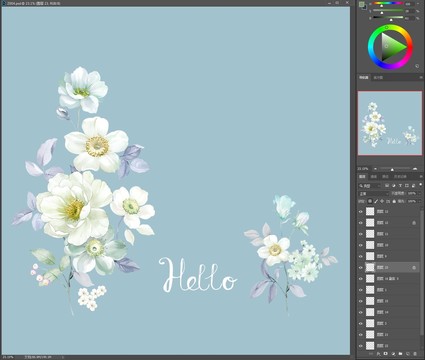Image resolution: width=425 pixels, height=360 pixels.
Task: Click the lock icon on the highlighted layer
Action: pos(414,267)
